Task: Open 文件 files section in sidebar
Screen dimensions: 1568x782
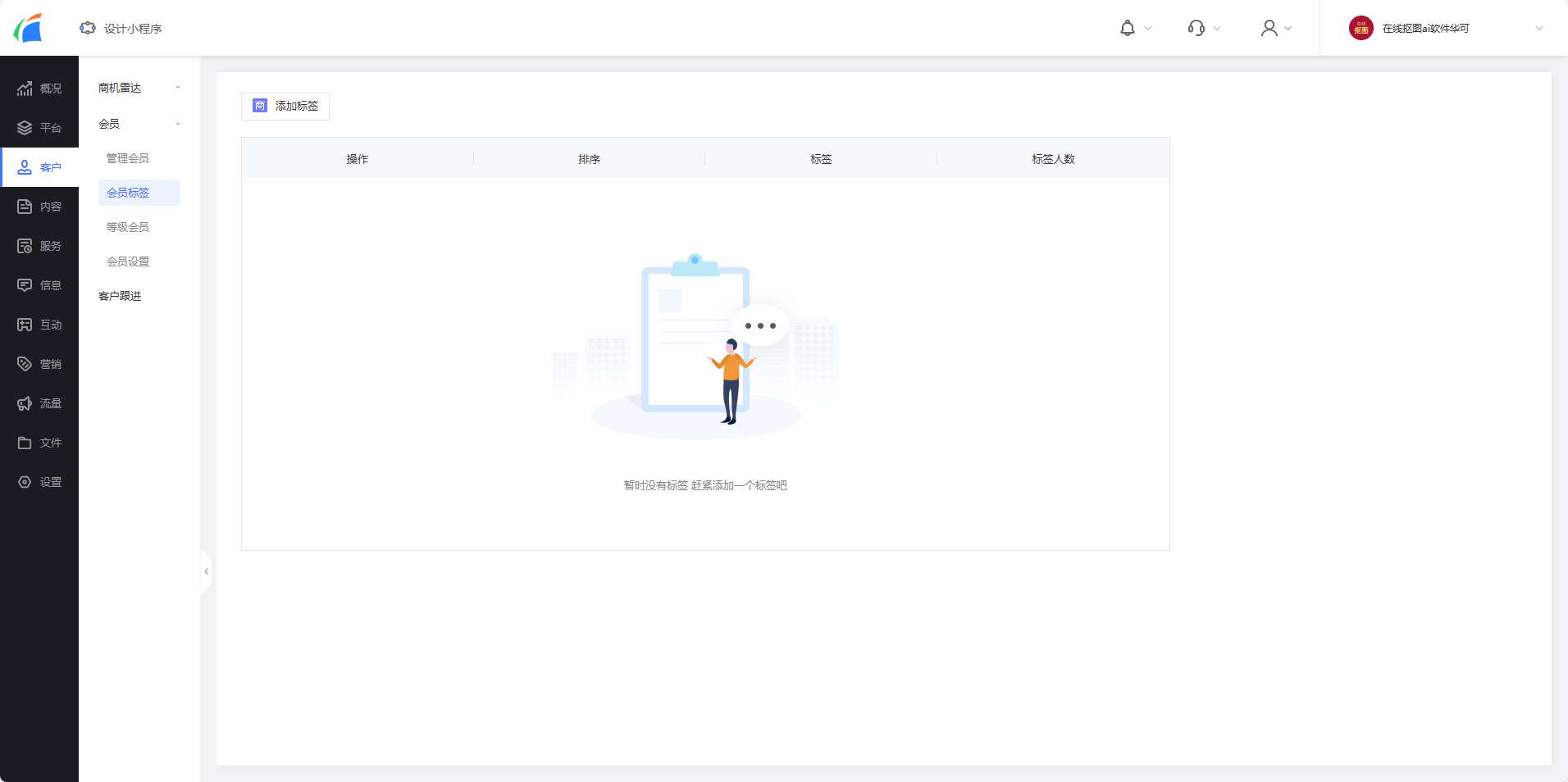Action: point(39,443)
